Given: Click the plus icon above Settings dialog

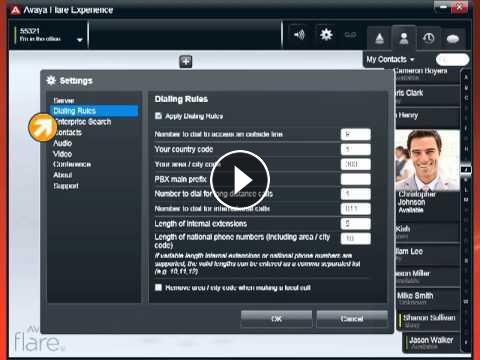Looking at the screenshot, I should coord(186,62).
